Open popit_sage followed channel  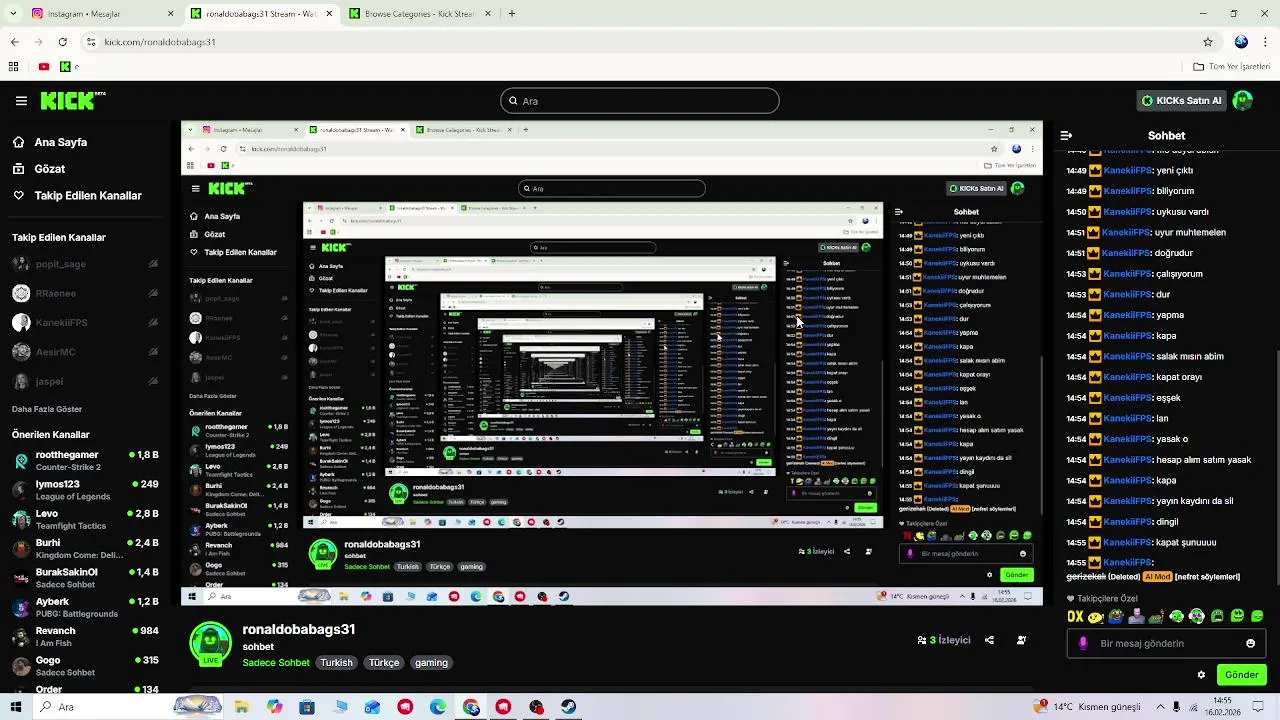(85, 264)
